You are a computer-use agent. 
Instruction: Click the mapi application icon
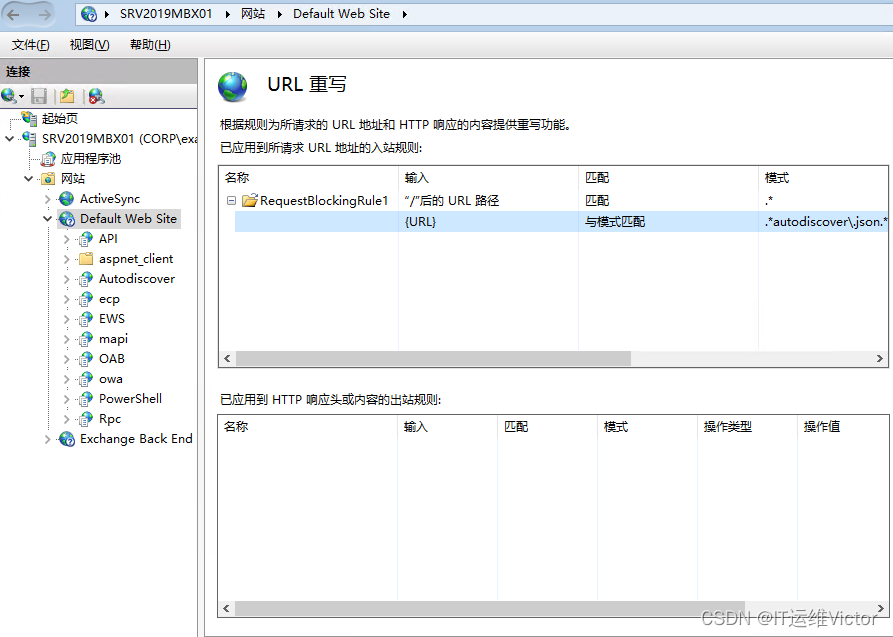click(85, 339)
